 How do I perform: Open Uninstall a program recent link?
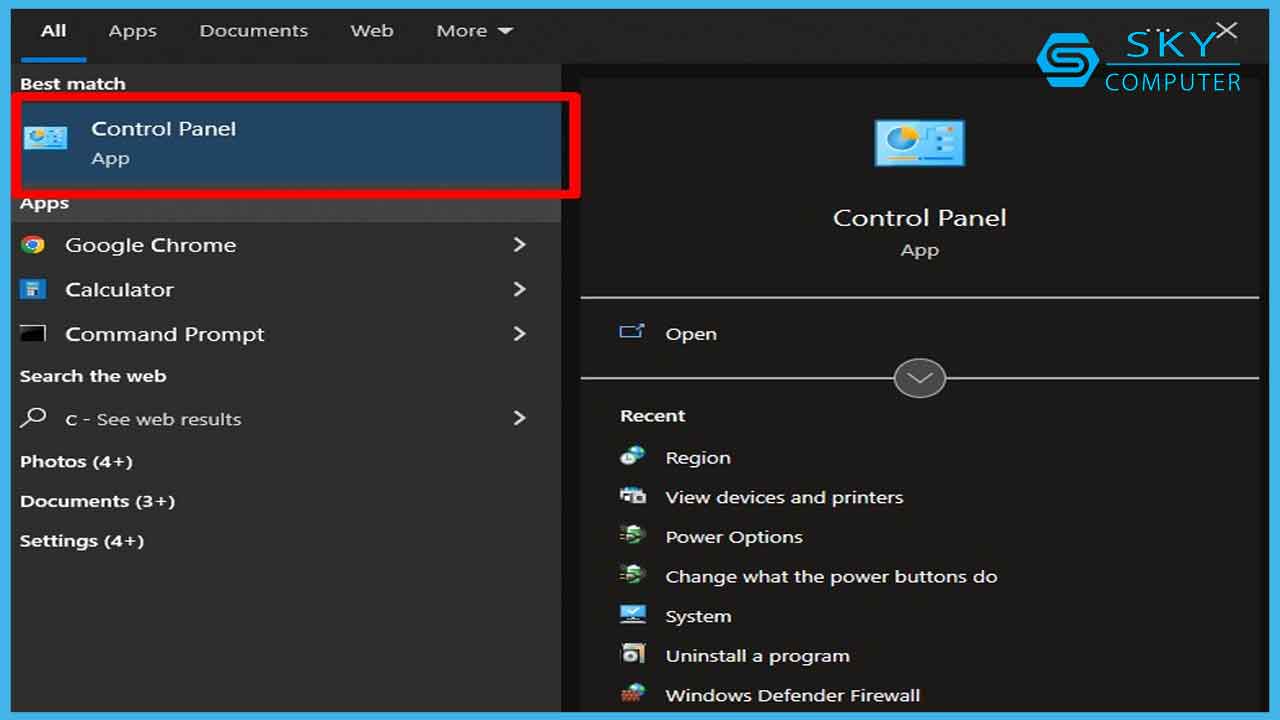coord(757,656)
